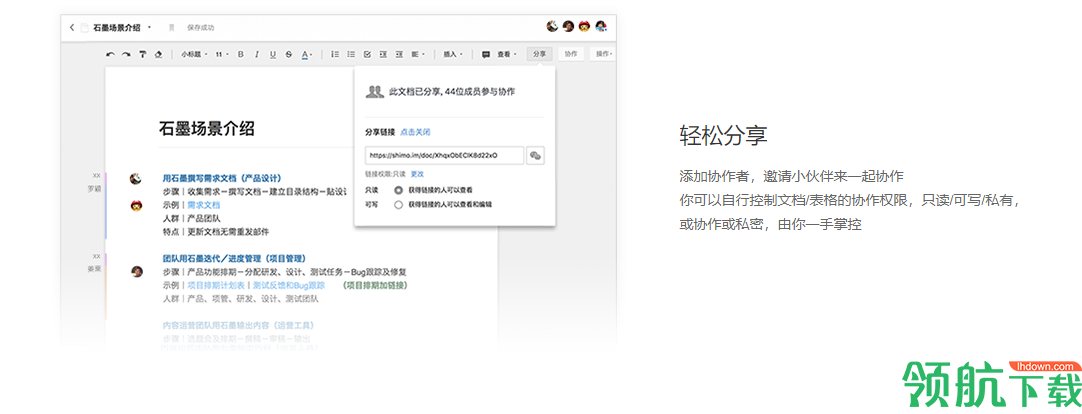This screenshot has width=1082, height=414.
Task: Click the fourth collaborator avatar in header
Action: [601, 26]
